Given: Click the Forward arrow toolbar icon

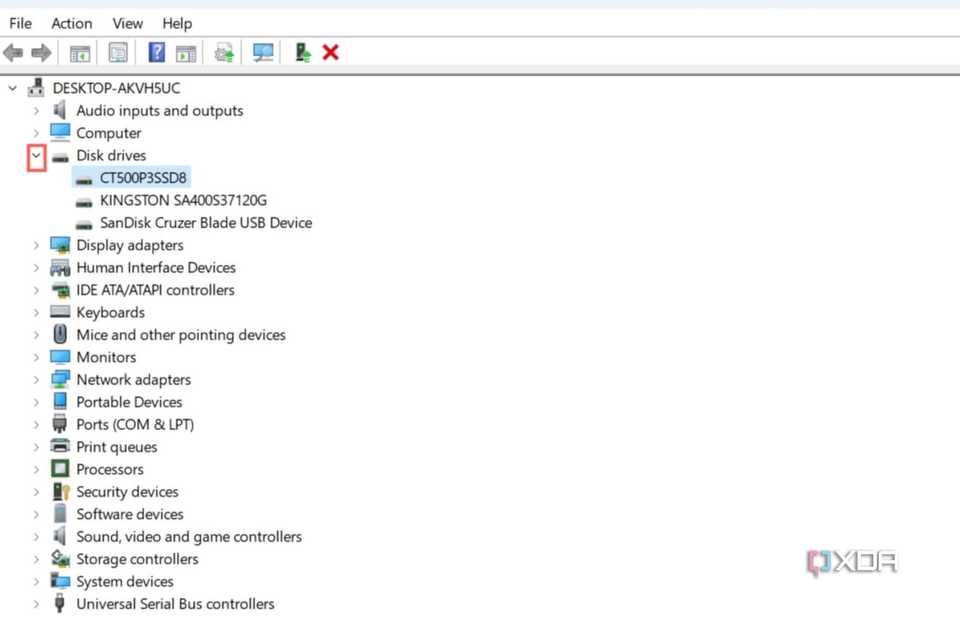Looking at the screenshot, I should coord(41,53).
